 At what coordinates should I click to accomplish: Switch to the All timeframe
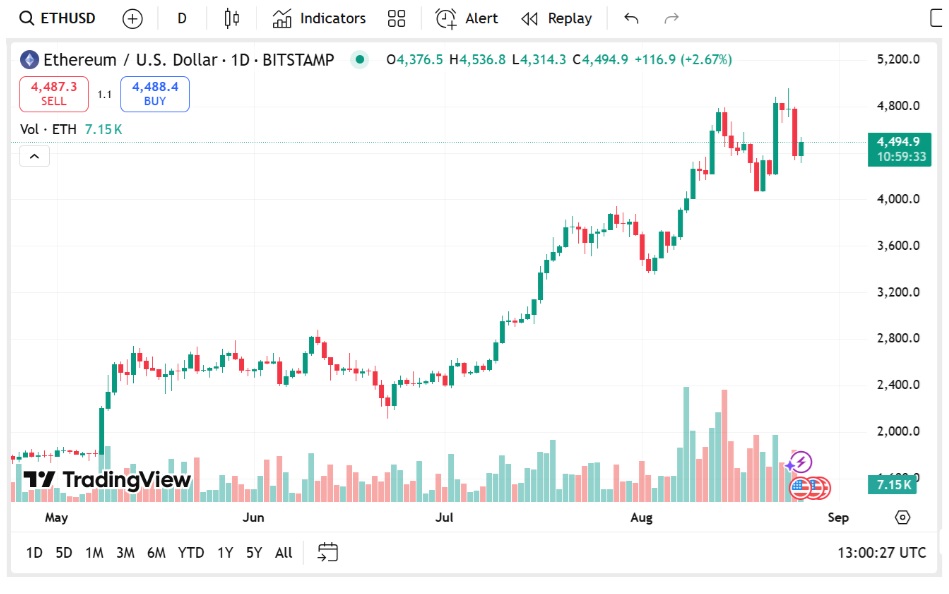(x=283, y=551)
